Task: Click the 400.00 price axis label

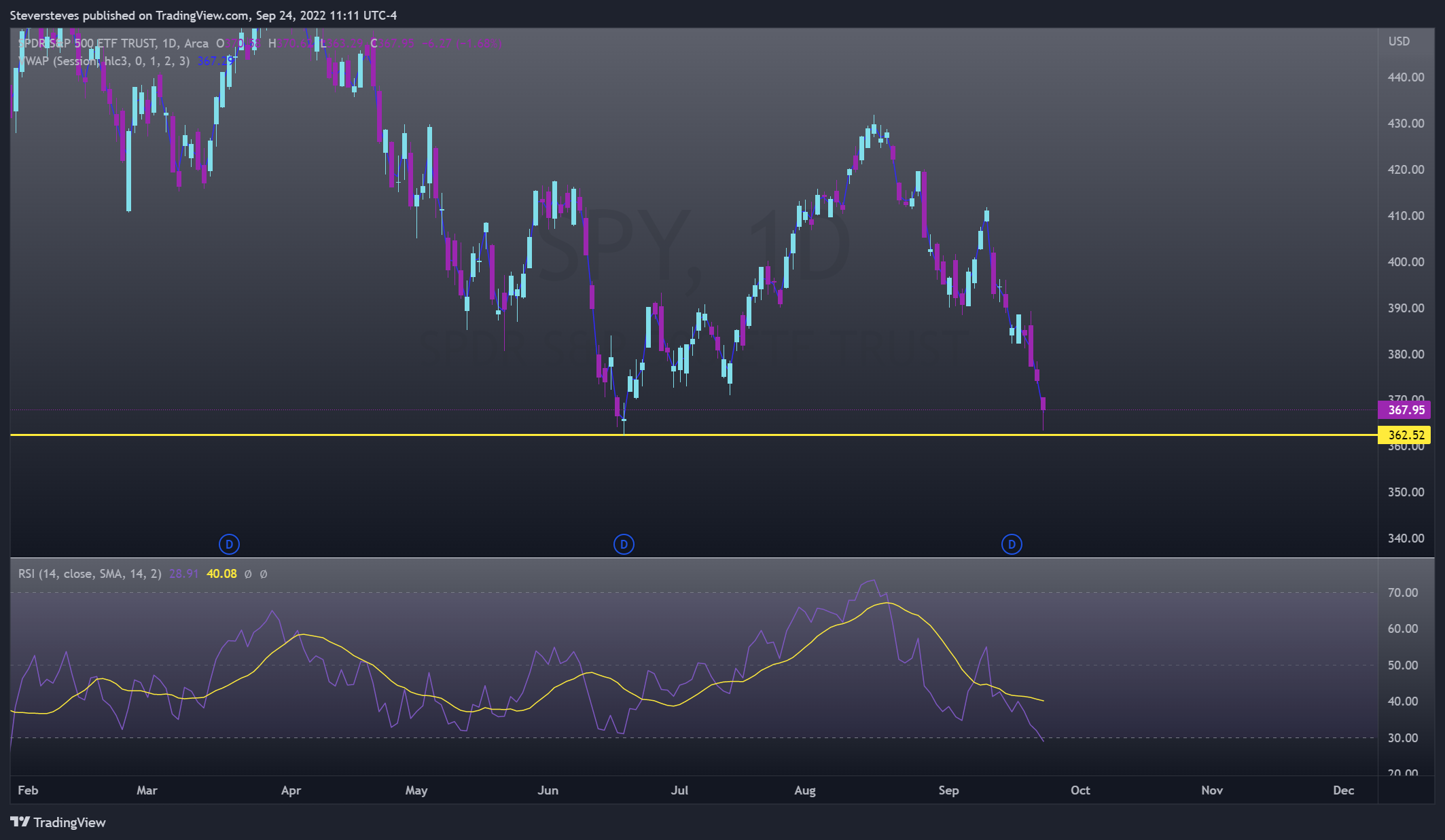Action: (1406, 262)
